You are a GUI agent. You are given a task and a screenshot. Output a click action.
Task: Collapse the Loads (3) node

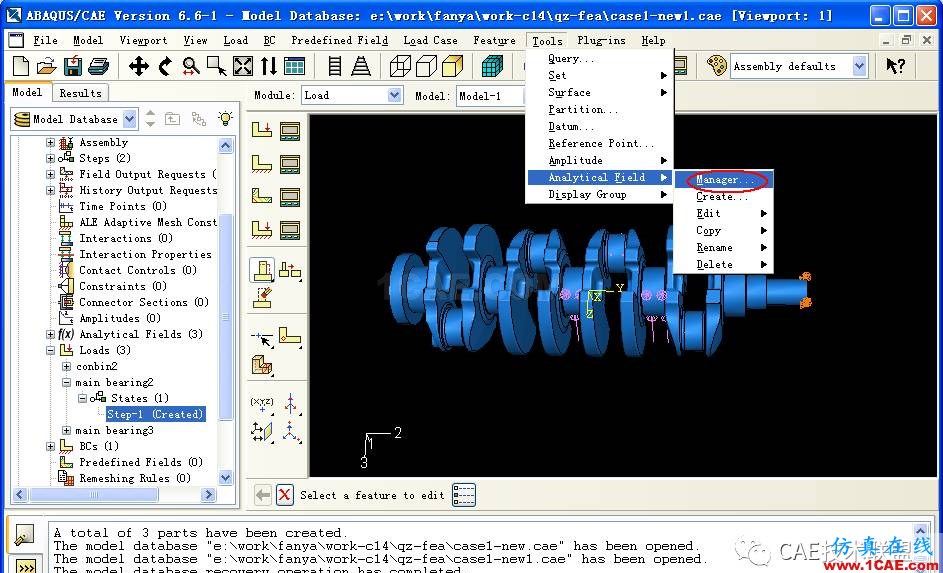tap(51, 351)
